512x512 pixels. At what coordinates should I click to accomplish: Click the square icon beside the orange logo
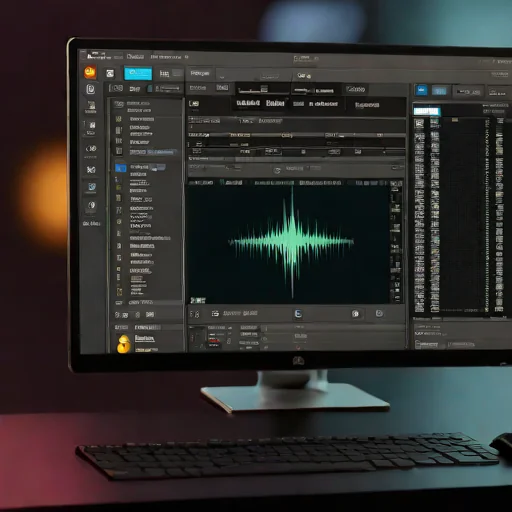[110, 73]
